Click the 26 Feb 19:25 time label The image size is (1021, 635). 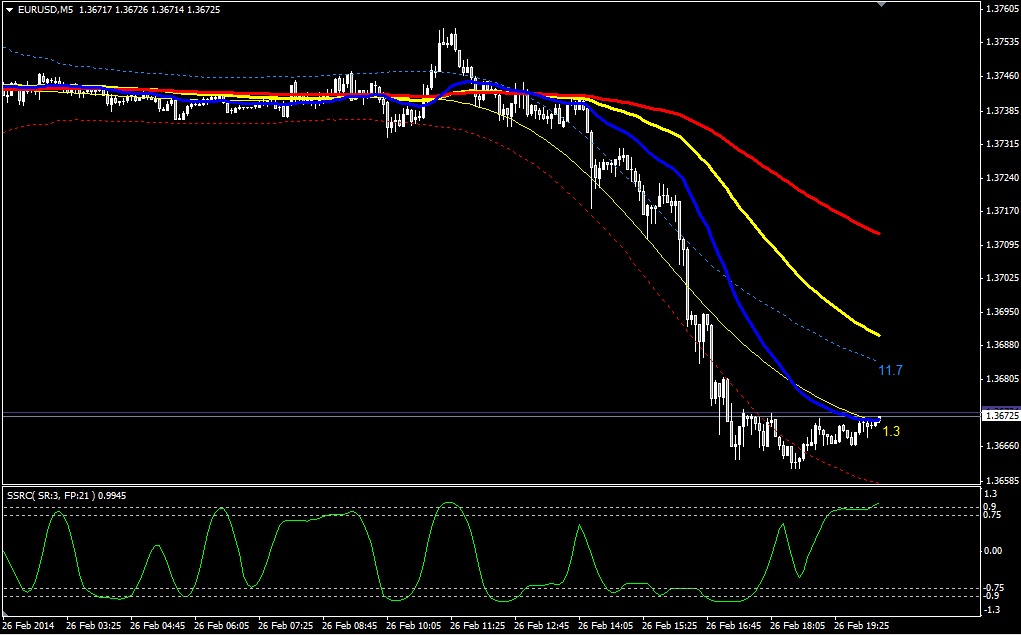(x=861, y=626)
